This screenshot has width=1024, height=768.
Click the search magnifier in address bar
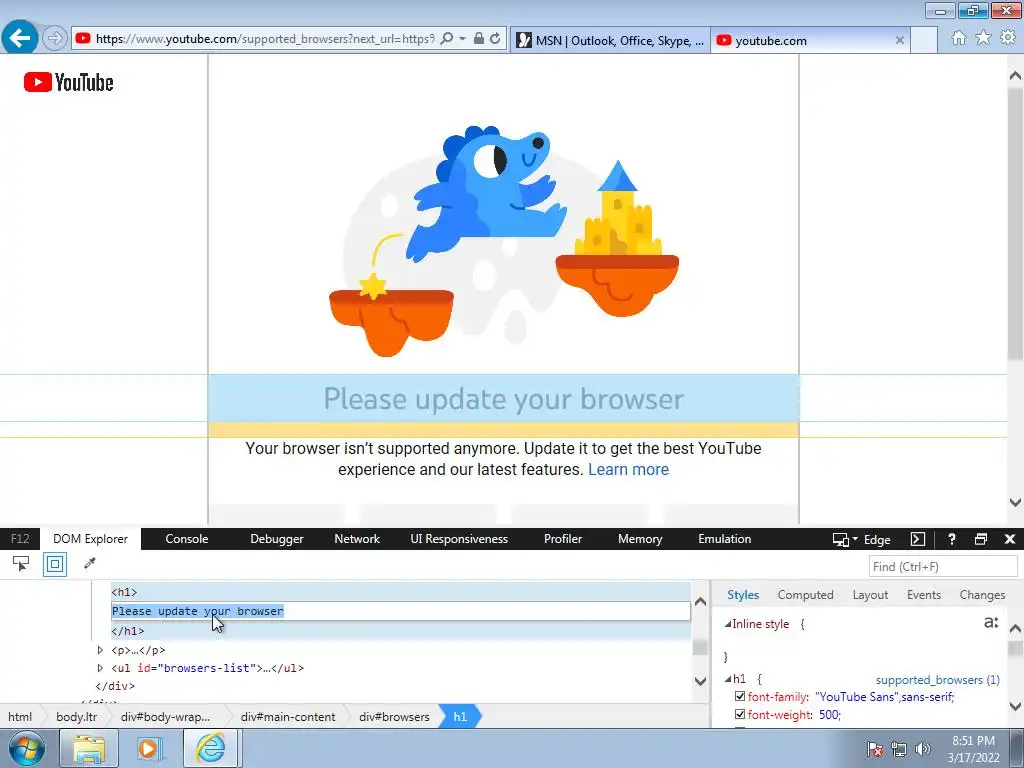447,39
